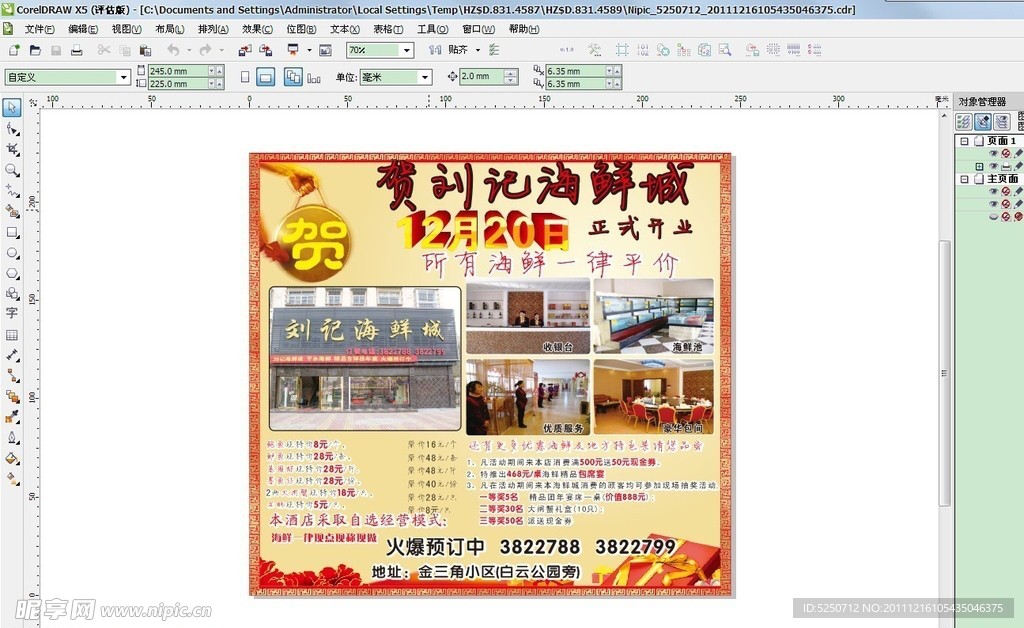Choose the Ellipse tool
The width and height of the screenshot is (1024, 628).
click(x=12, y=253)
